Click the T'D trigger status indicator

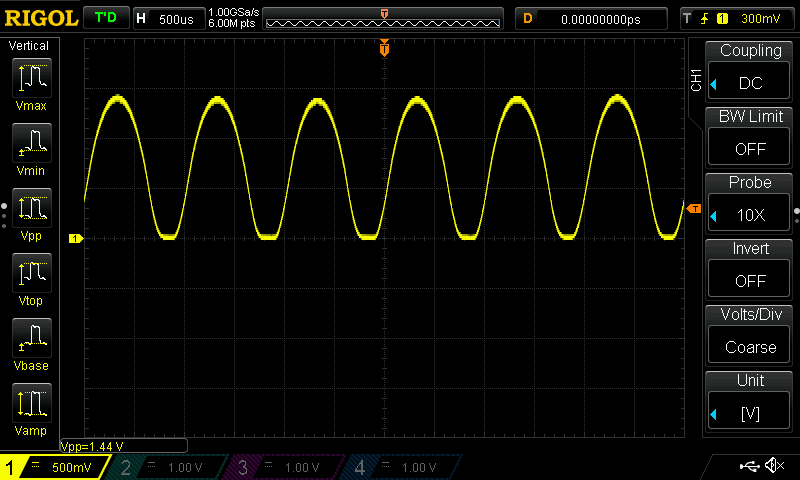(104, 18)
